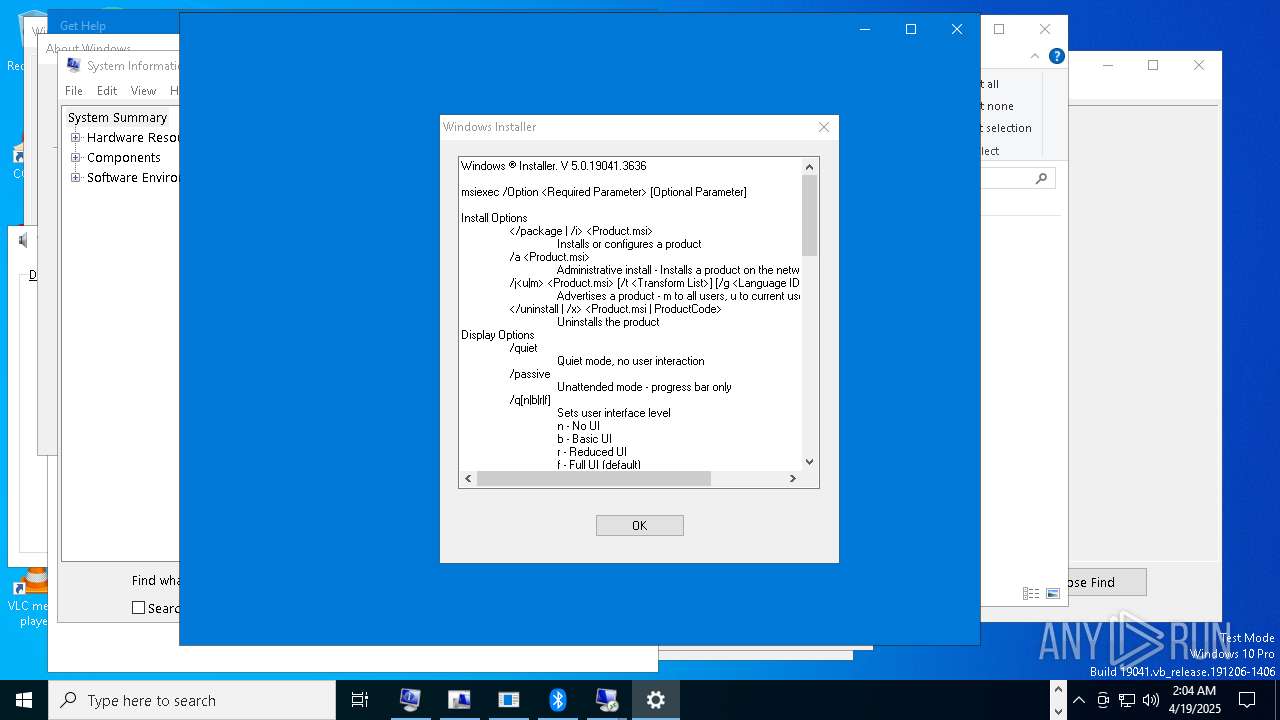The width and height of the screenshot is (1280, 720).
Task: Click the System Information title bar icon
Action: coord(73,65)
